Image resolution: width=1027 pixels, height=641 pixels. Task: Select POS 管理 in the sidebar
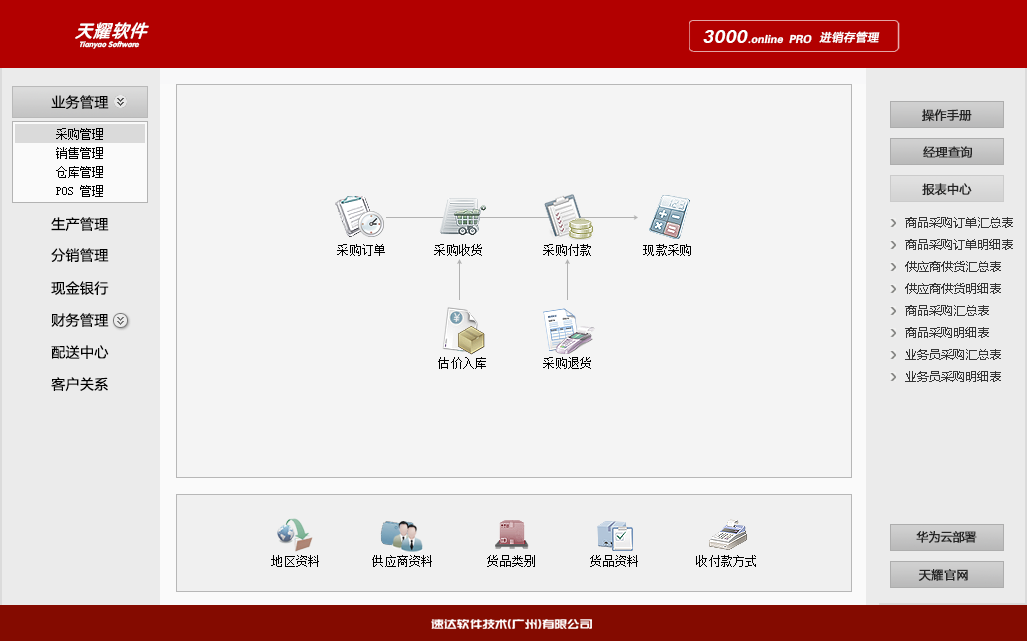80,191
